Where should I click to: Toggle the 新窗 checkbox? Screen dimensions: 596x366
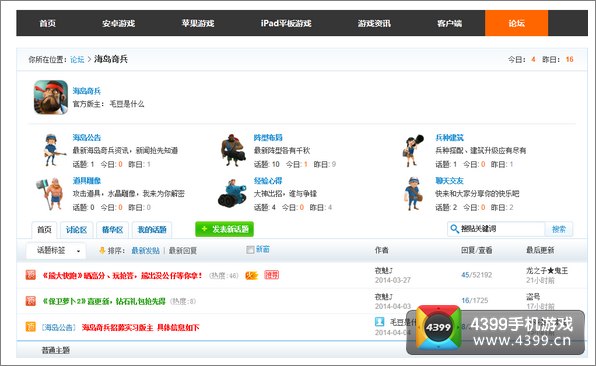click(250, 250)
